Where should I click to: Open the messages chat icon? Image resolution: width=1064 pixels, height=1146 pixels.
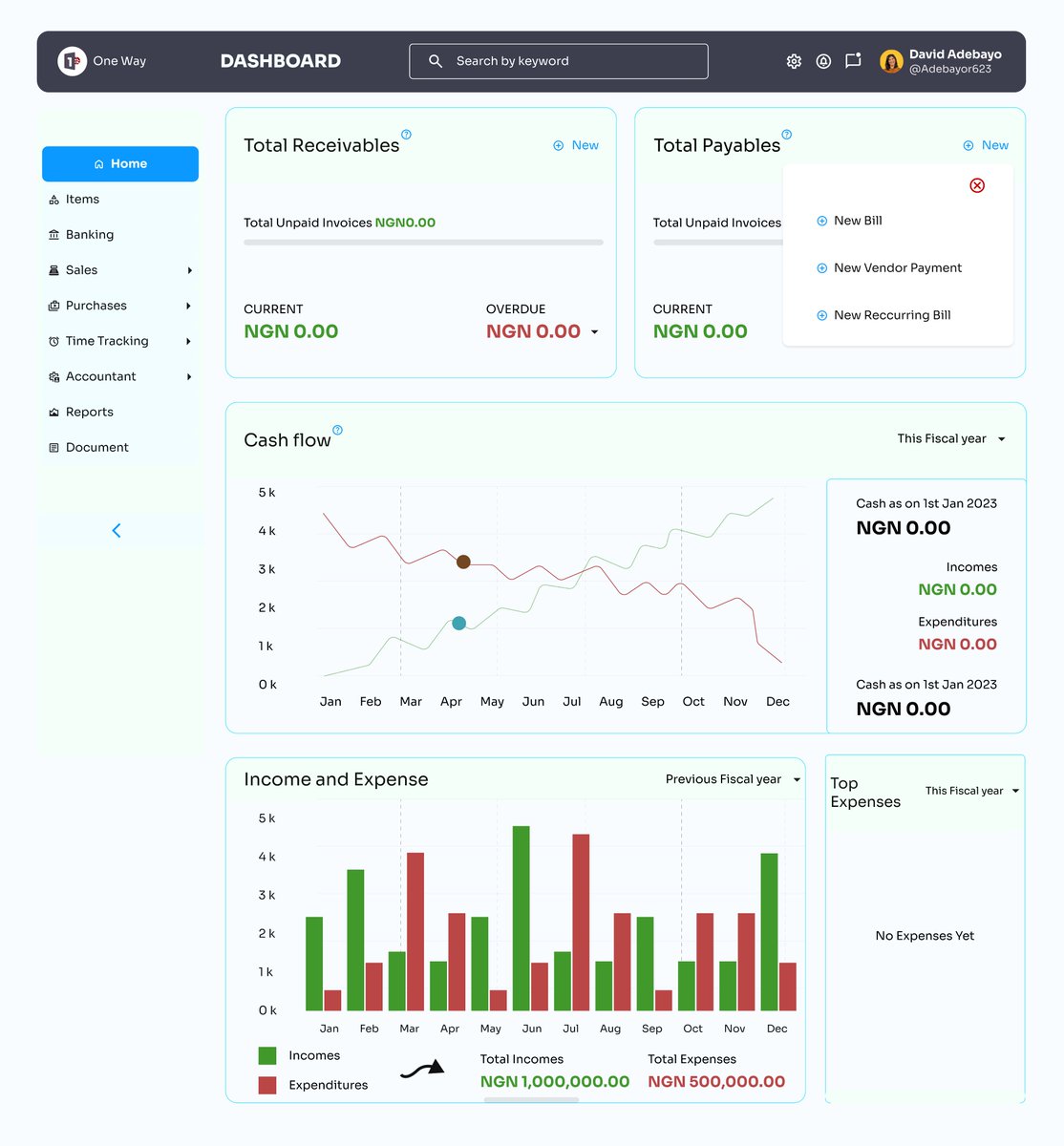pos(854,60)
